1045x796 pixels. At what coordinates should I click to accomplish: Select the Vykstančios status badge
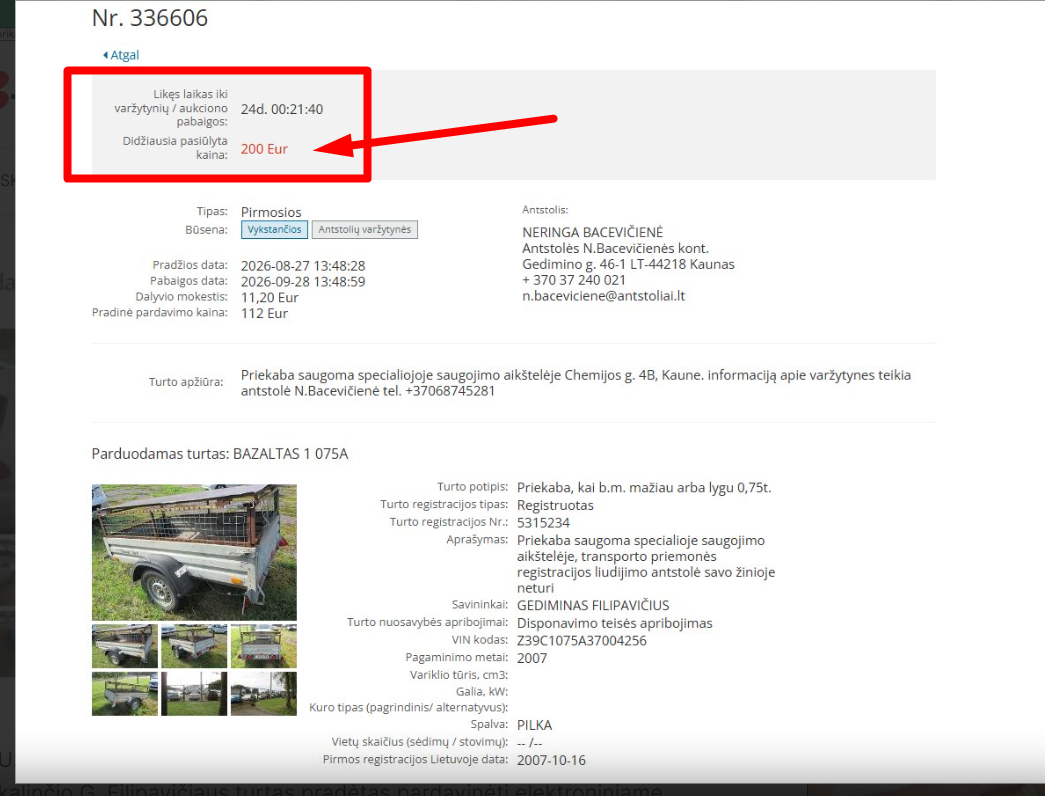(275, 229)
